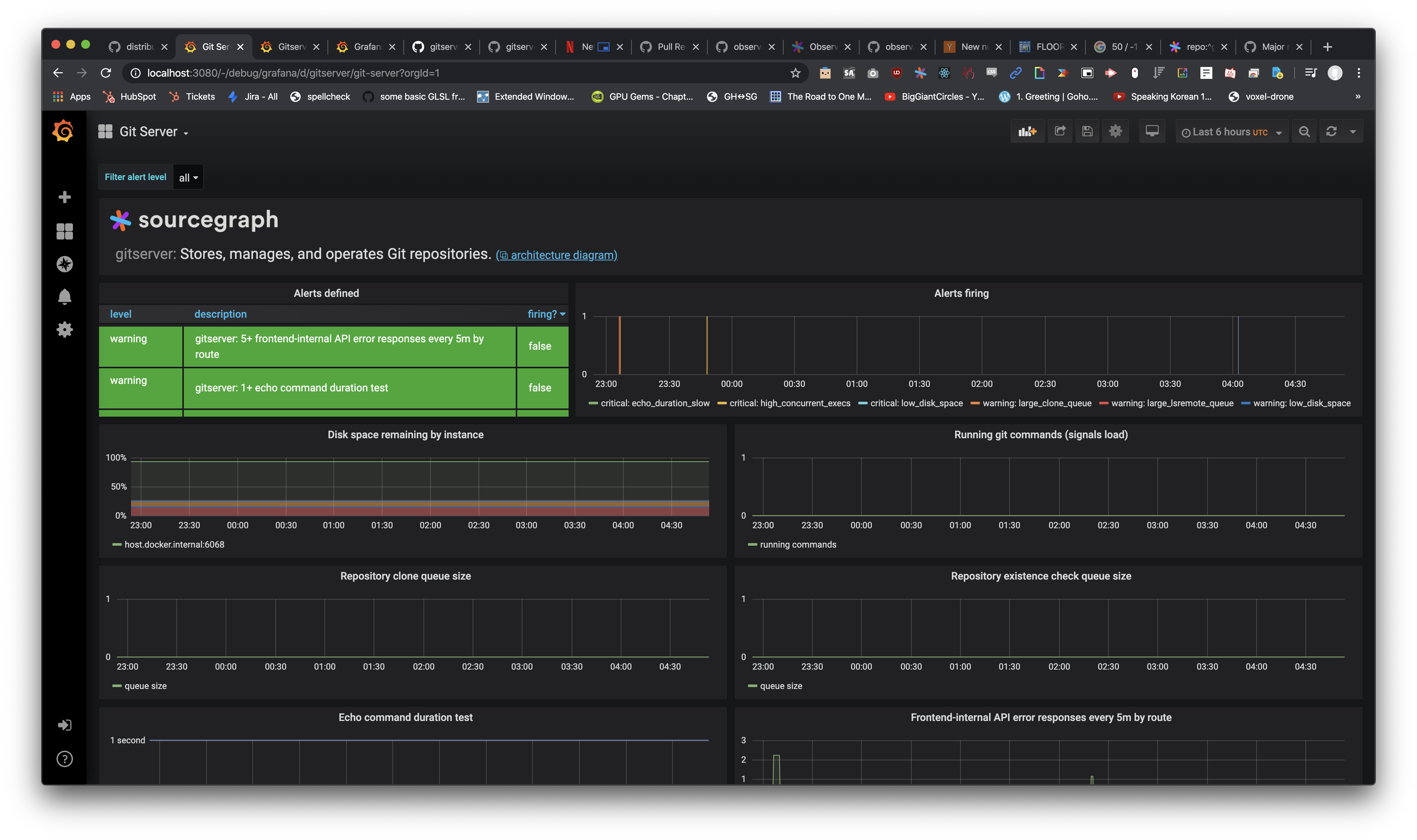This screenshot has width=1417, height=840.
Task: Toggle critical: echo_duration_slow legend series
Action: point(655,403)
